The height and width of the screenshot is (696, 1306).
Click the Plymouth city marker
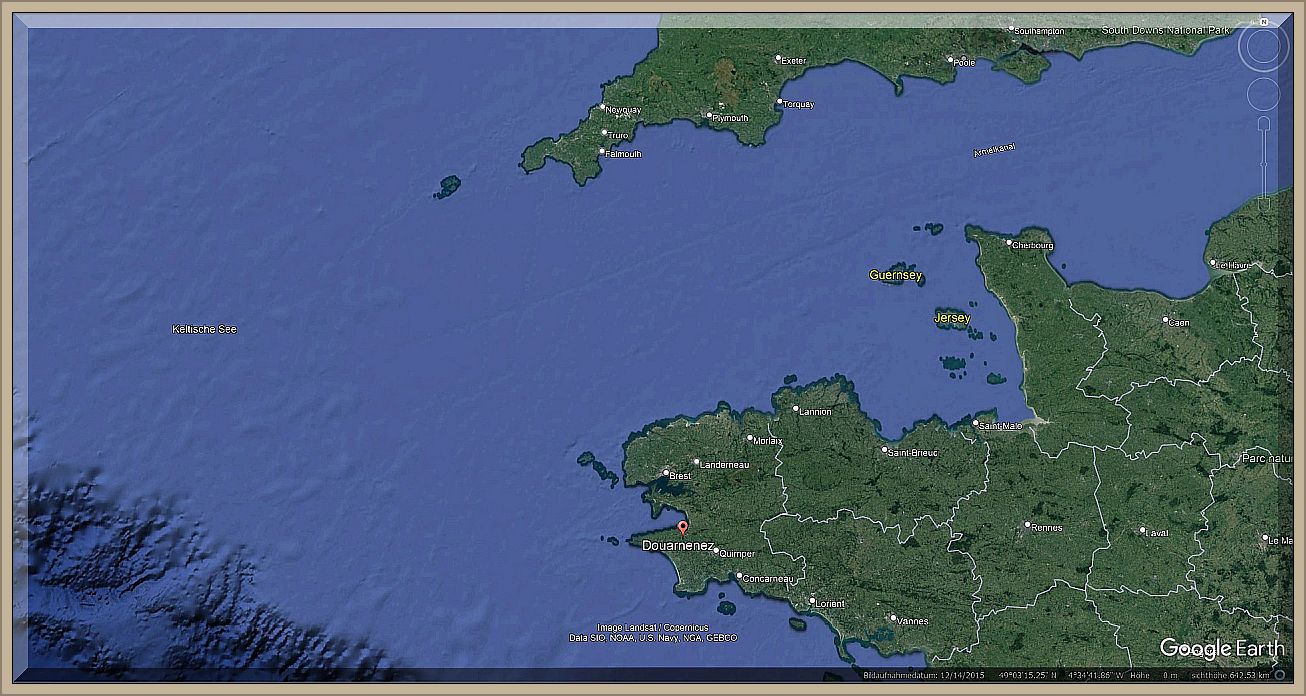pos(709,115)
